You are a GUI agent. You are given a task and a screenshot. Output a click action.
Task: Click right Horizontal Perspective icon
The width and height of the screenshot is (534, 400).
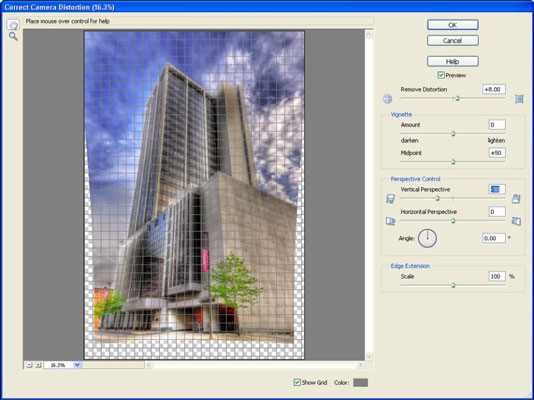click(x=516, y=221)
